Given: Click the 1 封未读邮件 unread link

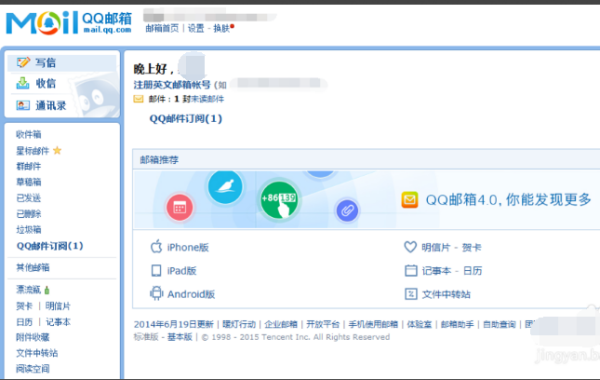Looking at the screenshot, I should pyautogui.click(x=199, y=99).
